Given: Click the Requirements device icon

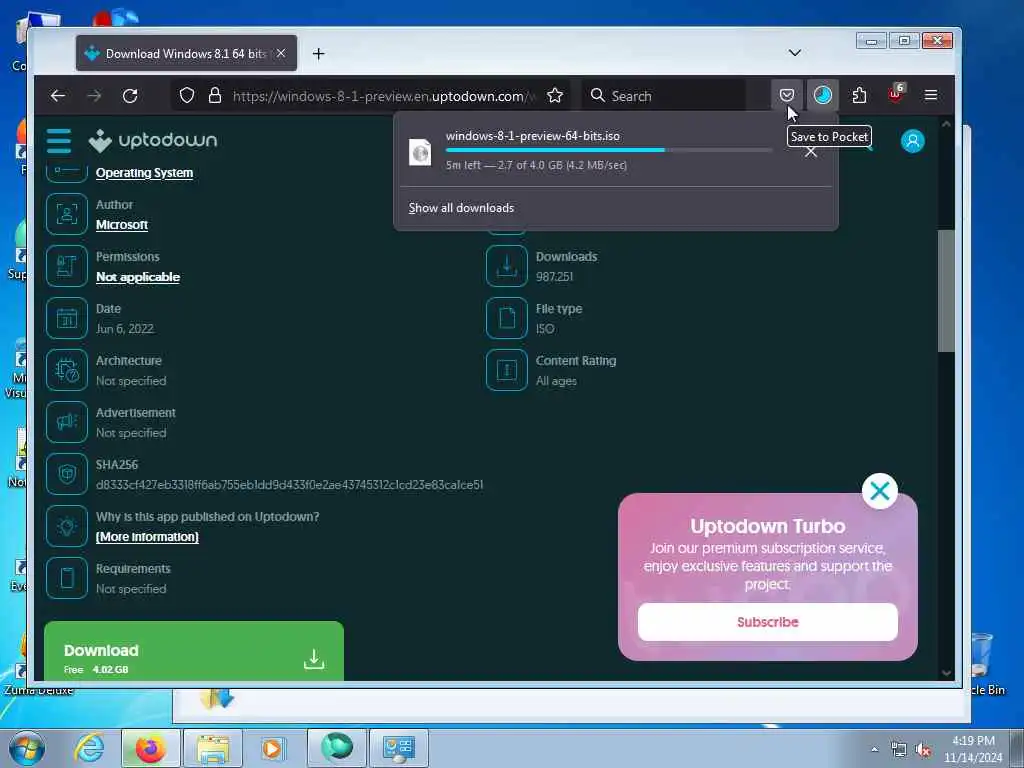Looking at the screenshot, I should coord(67,578).
